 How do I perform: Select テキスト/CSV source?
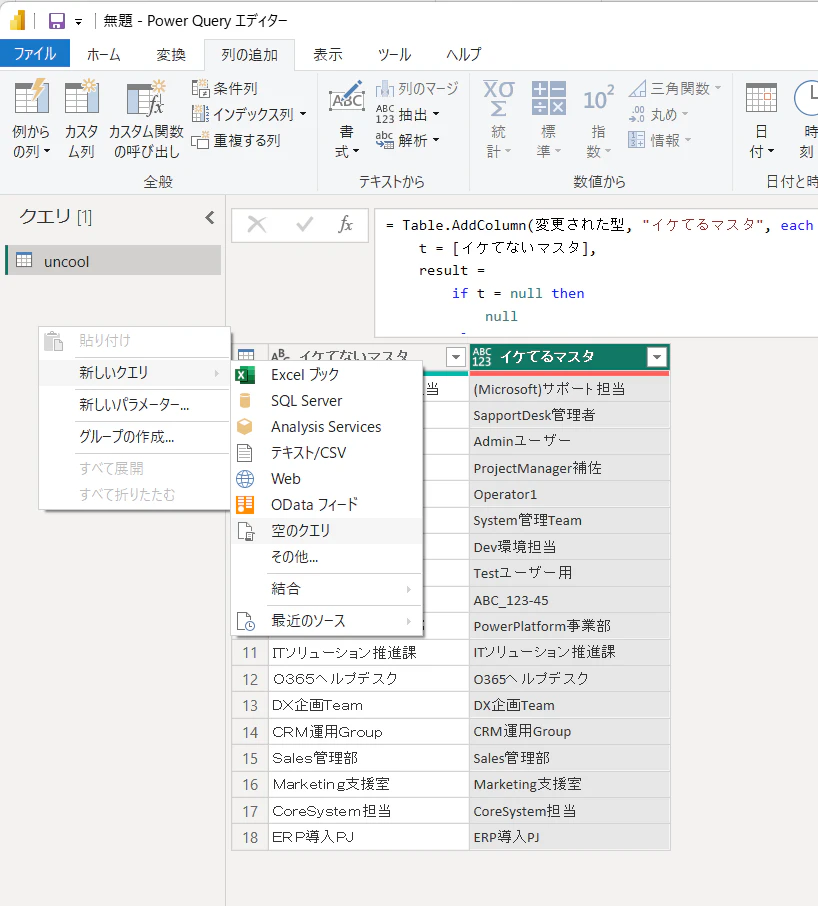point(327,452)
